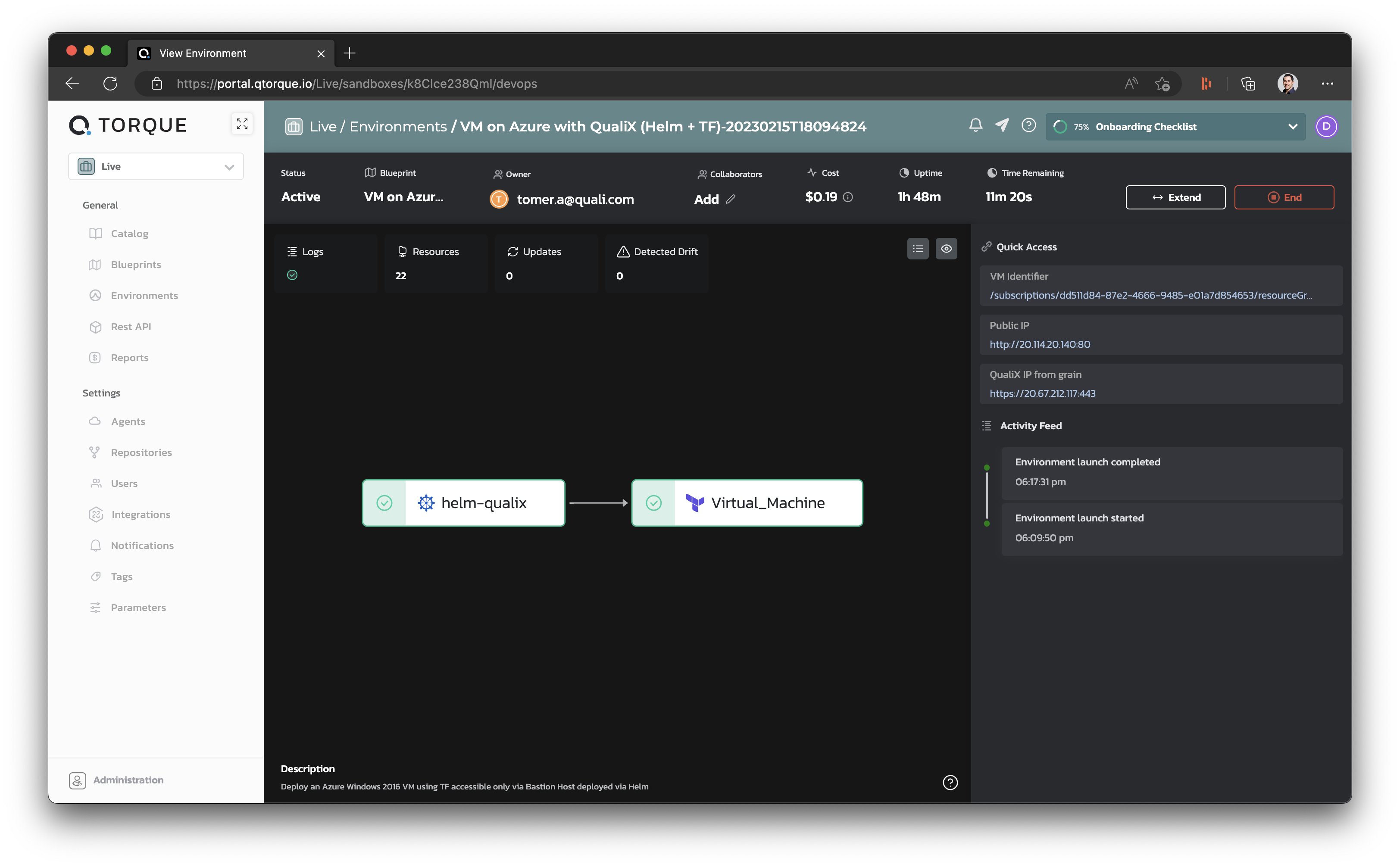1400x867 pixels.
Task: Click the End environment button
Action: (x=1284, y=197)
